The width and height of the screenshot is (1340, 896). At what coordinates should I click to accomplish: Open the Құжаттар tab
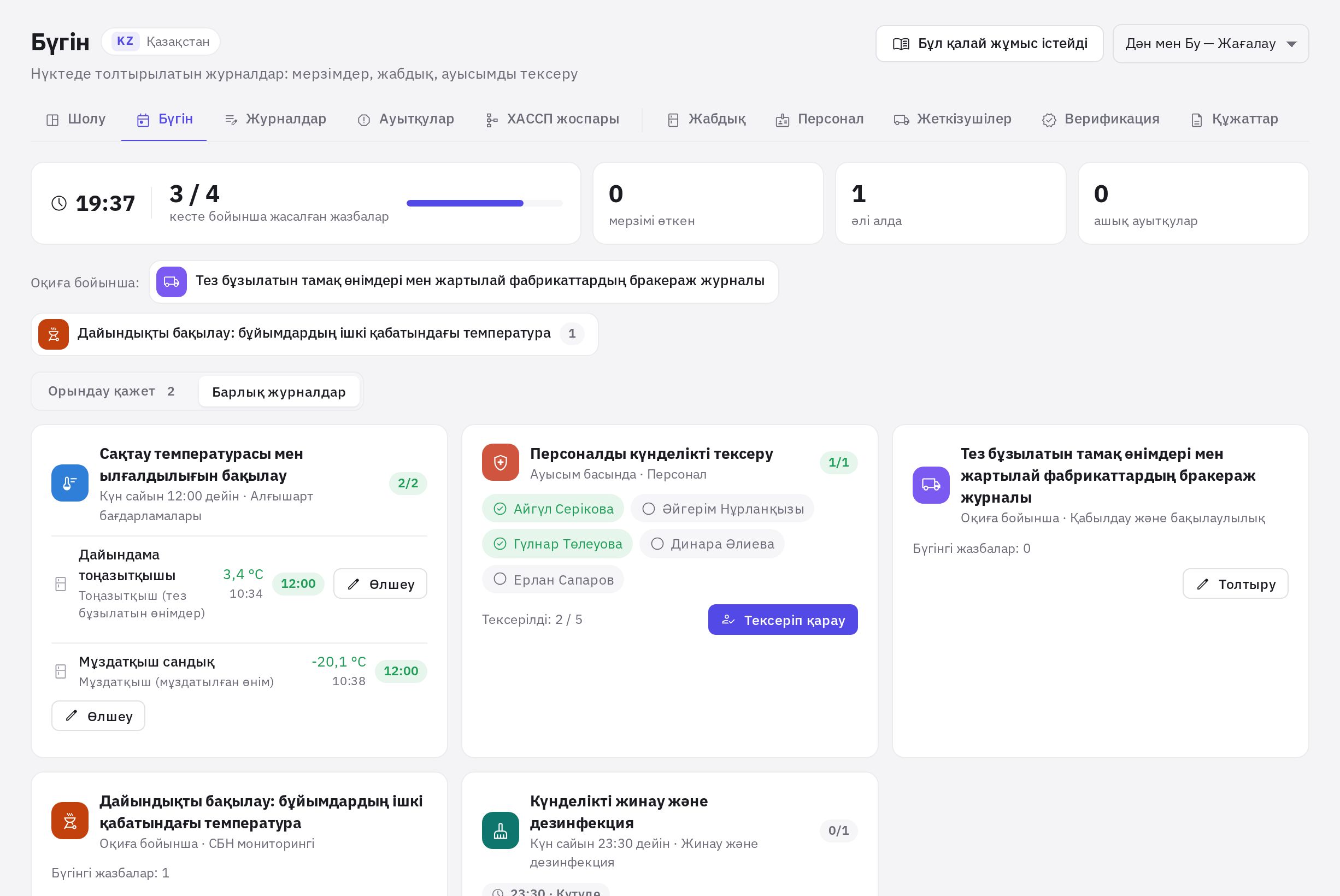tap(1234, 119)
